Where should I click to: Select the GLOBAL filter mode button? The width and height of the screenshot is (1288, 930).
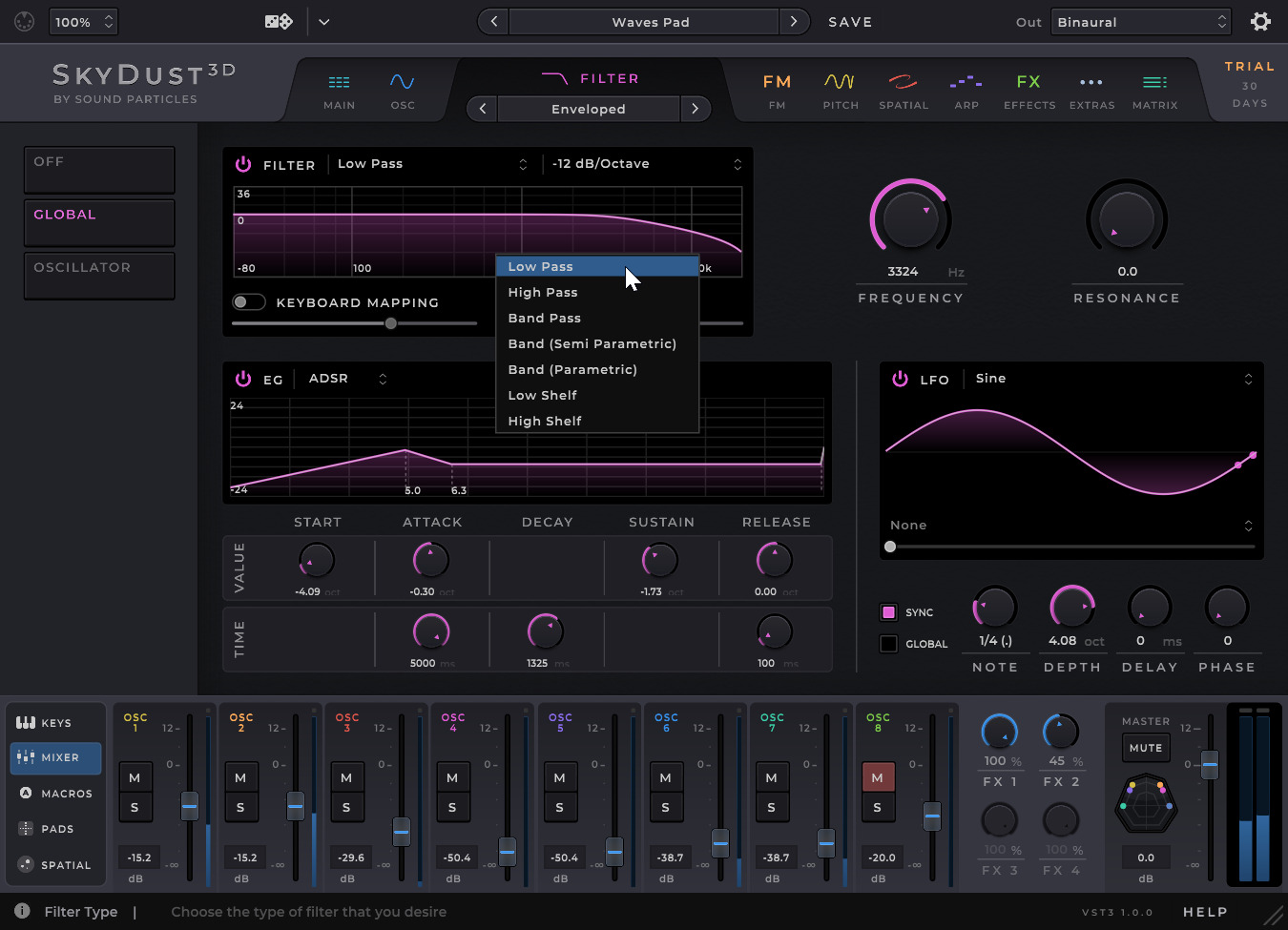(x=99, y=222)
